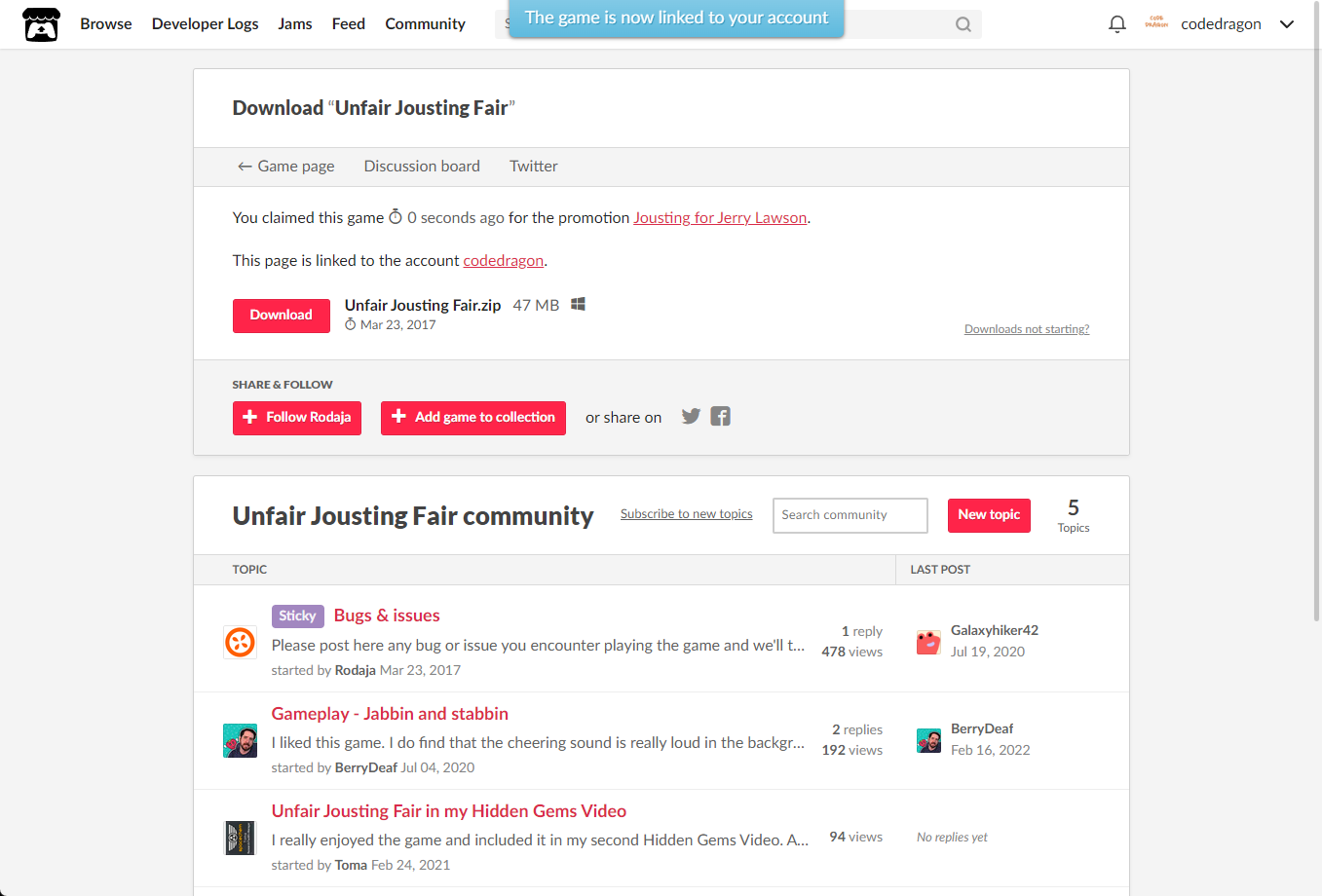This screenshot has height=896, width=1322.
Task: Open the notifications bell
Action: 1117,24
